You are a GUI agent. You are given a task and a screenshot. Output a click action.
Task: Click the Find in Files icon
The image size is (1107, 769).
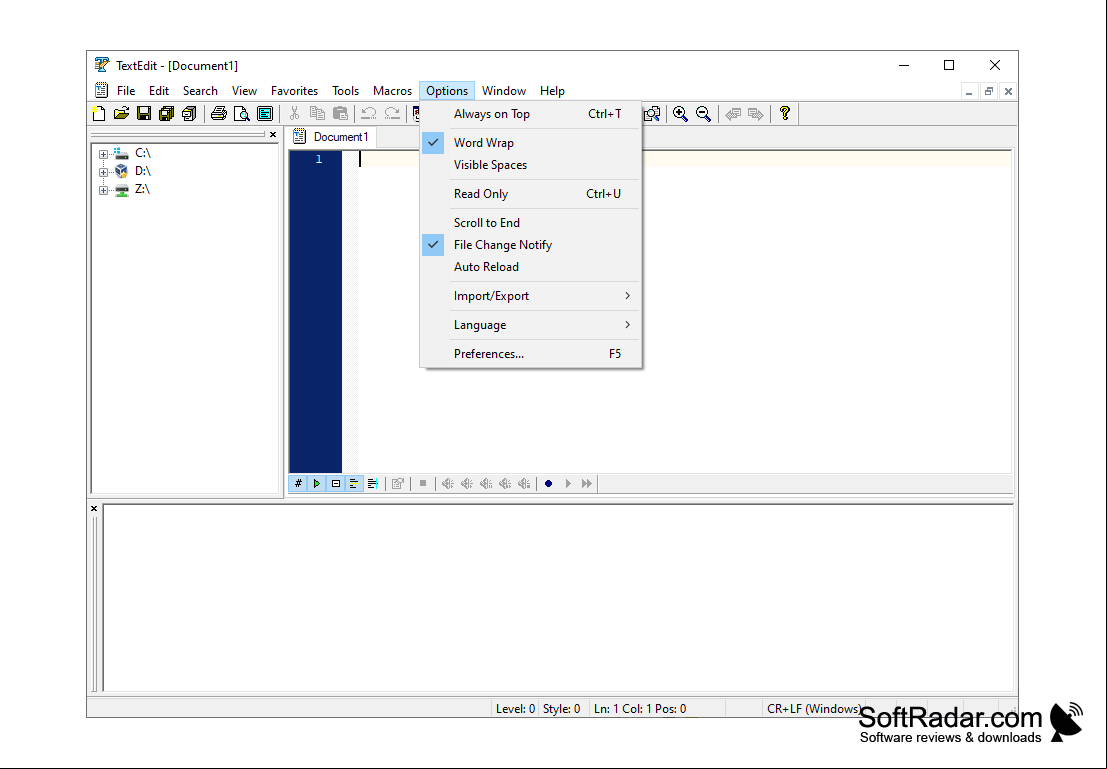(x=652, y=114)
